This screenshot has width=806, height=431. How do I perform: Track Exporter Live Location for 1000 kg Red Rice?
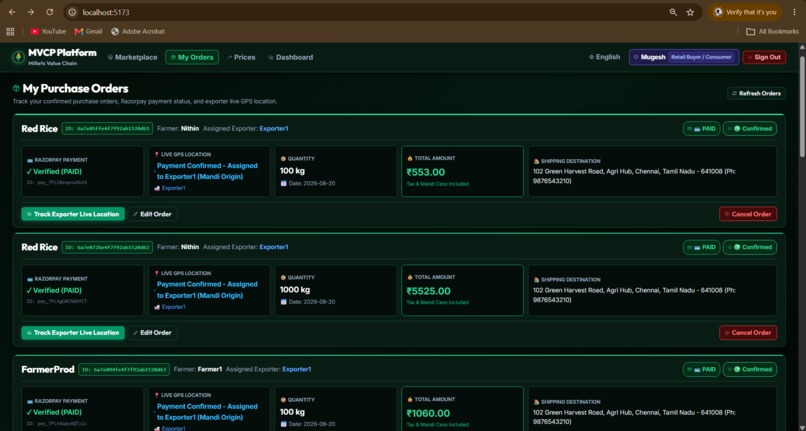[x=73, y=333]
